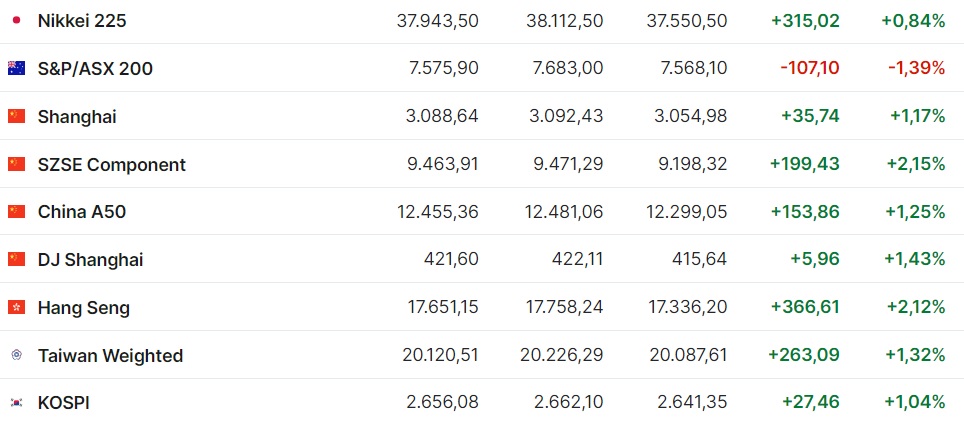The image size is (964, 422).
Task: Open the SZSE Component link
Action: [112, 164]
